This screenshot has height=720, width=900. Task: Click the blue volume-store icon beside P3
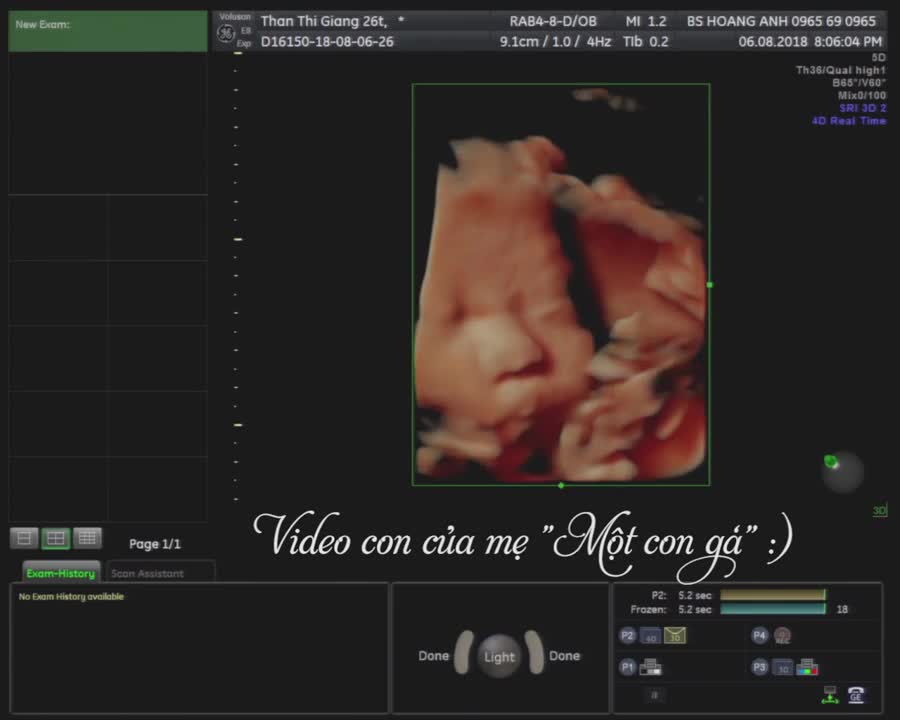[783, 668]
